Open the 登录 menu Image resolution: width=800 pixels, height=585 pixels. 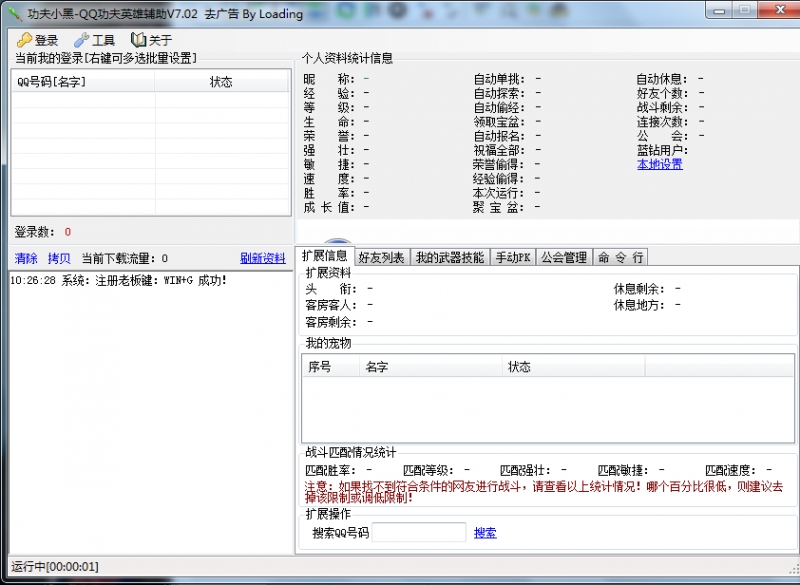click(37, 40)
